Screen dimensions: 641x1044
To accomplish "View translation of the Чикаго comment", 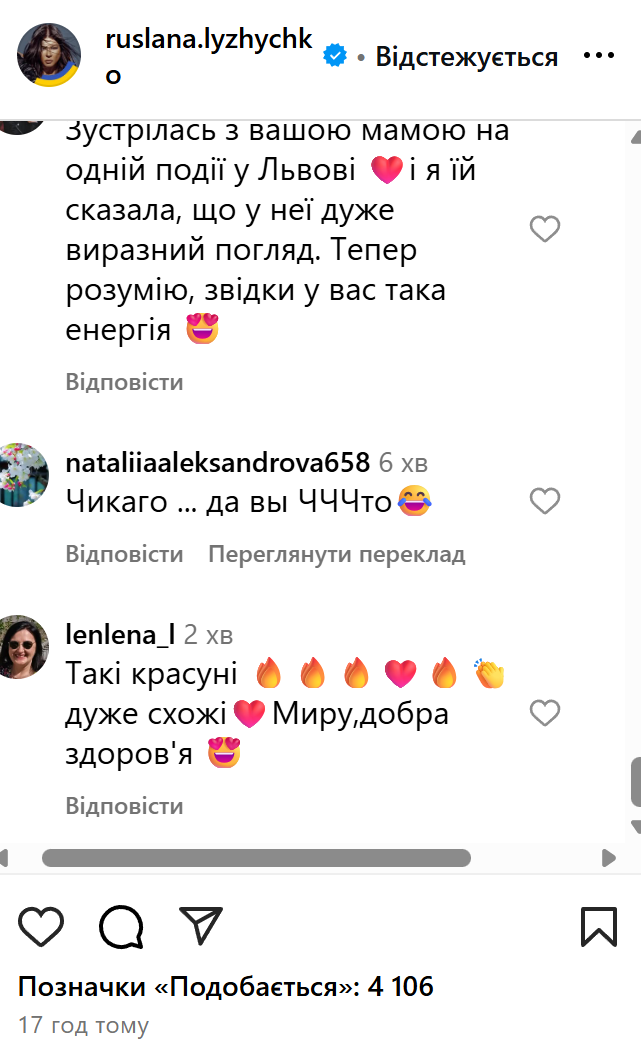I will tap(337, 554).
